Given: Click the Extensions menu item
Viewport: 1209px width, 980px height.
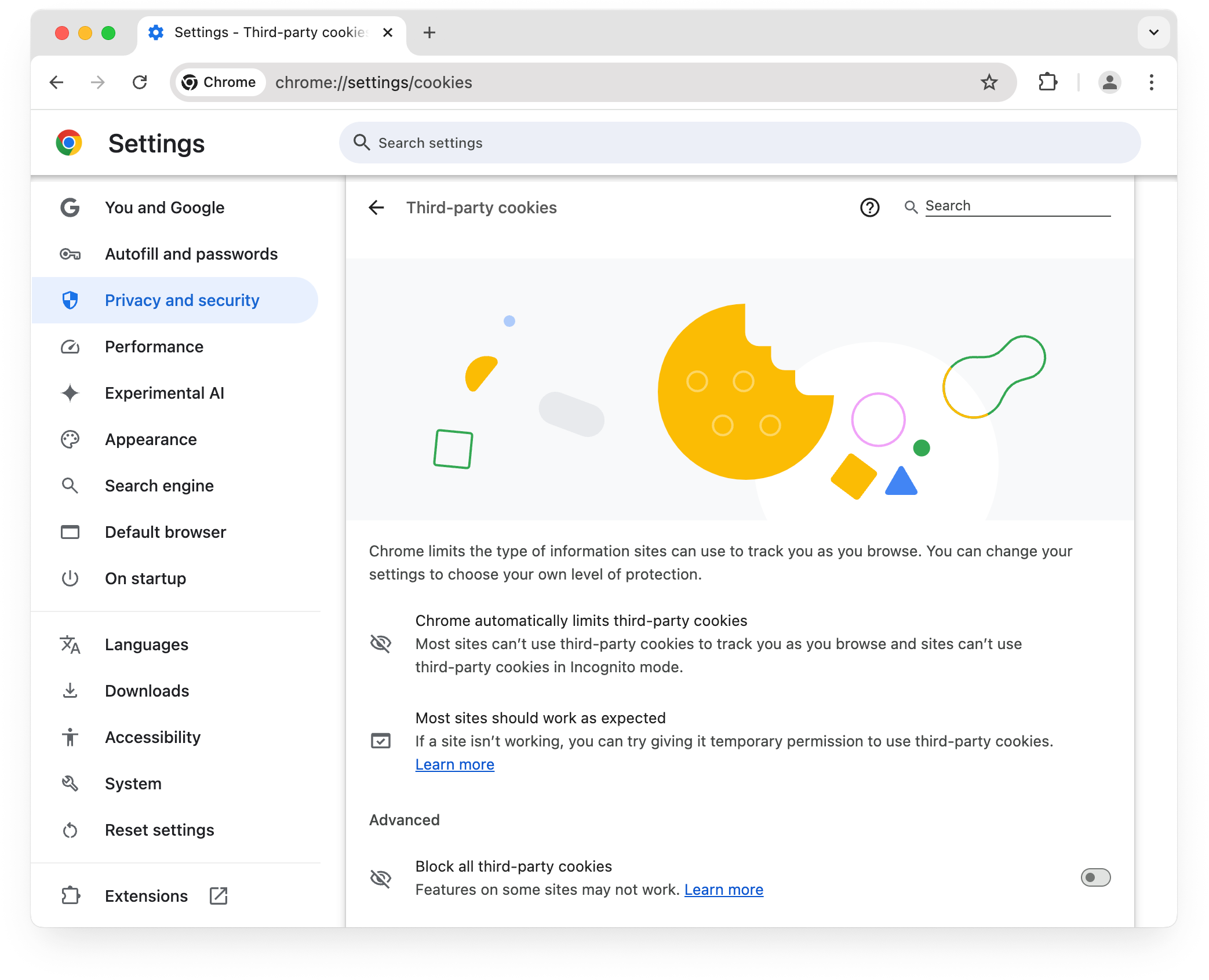Looking at the screenshot, I should (x=145, y=896).
